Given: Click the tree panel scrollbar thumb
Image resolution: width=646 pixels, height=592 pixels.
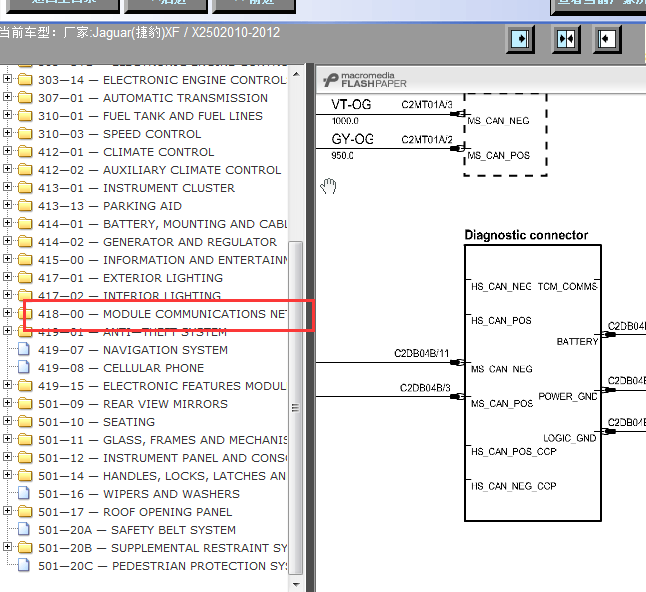Looking at the screenshot, I should (295, 407).
